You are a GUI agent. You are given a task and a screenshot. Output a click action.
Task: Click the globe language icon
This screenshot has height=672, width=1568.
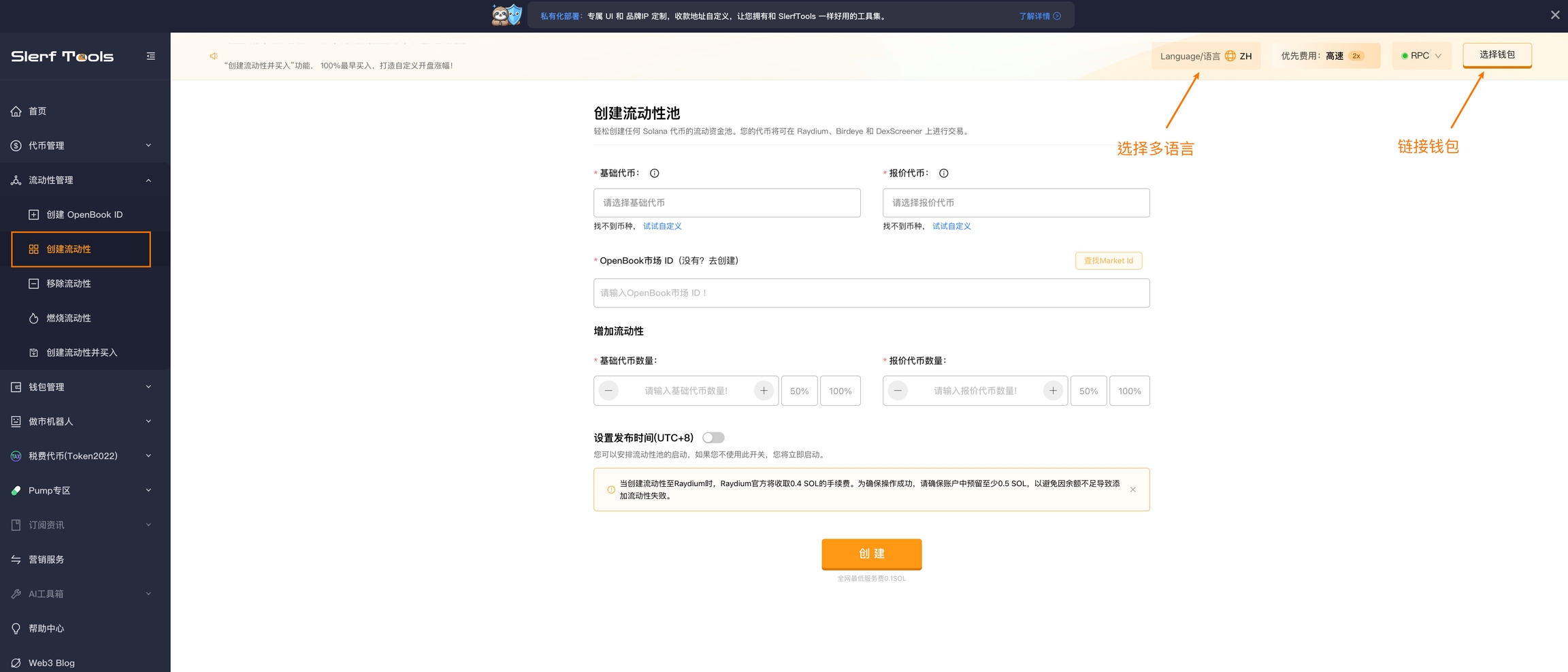coord(1230,56)
